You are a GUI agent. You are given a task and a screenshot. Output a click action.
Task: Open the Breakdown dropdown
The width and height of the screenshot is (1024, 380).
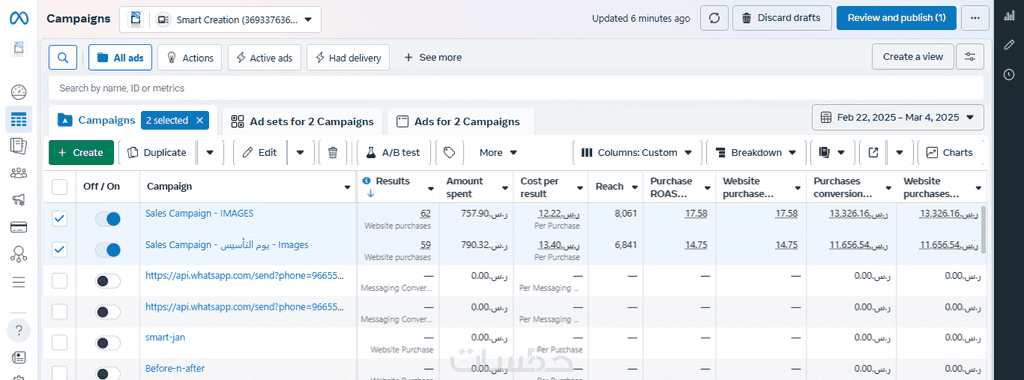[756, 152]
